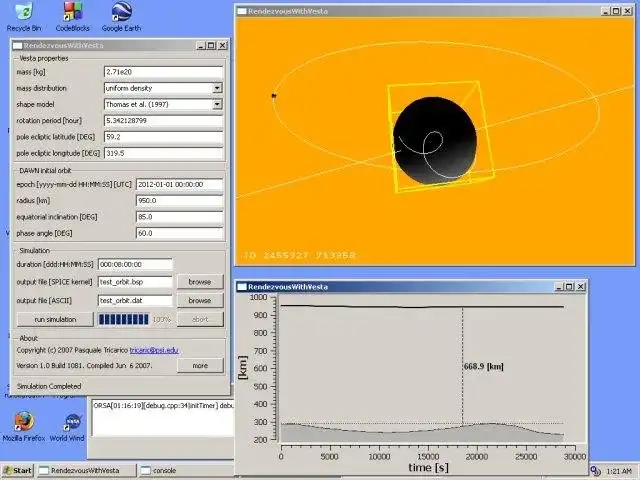This screenshot has height=480, width=640.
Task: Open the World Wind desktop icon
Action: [73, 420]
